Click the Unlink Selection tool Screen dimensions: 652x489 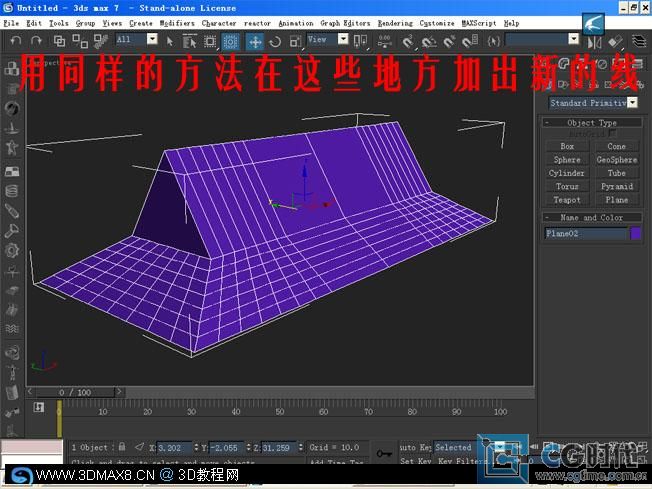[x=80, y=41]
